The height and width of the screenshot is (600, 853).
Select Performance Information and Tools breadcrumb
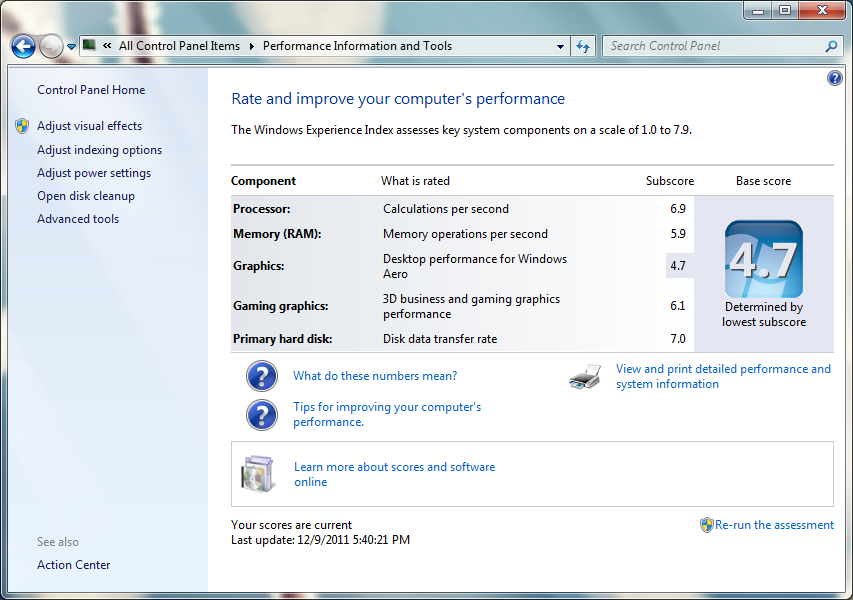pos(357,46)
